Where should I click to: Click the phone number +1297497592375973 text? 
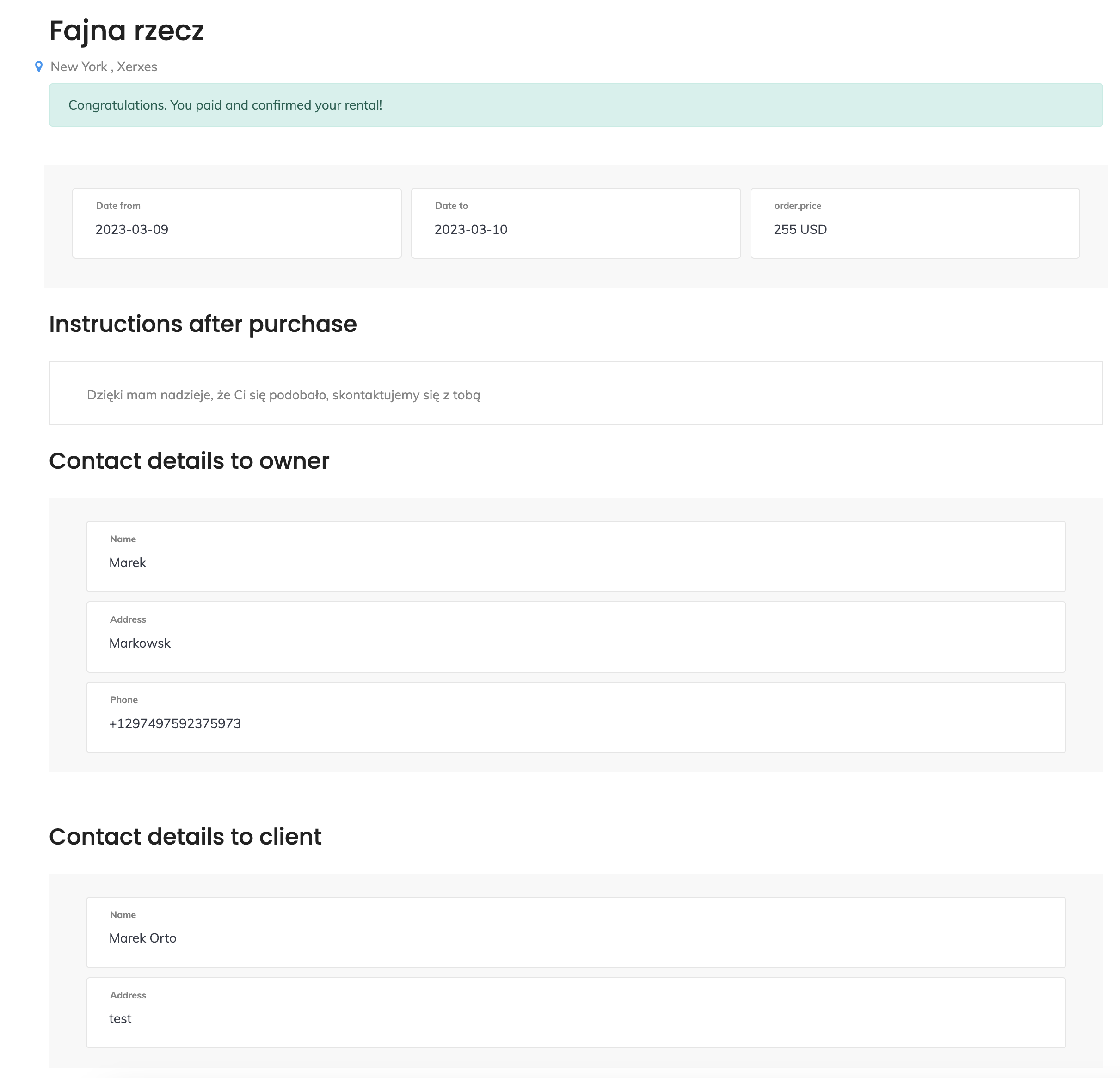pyautogui.click(x=175, y=724)
